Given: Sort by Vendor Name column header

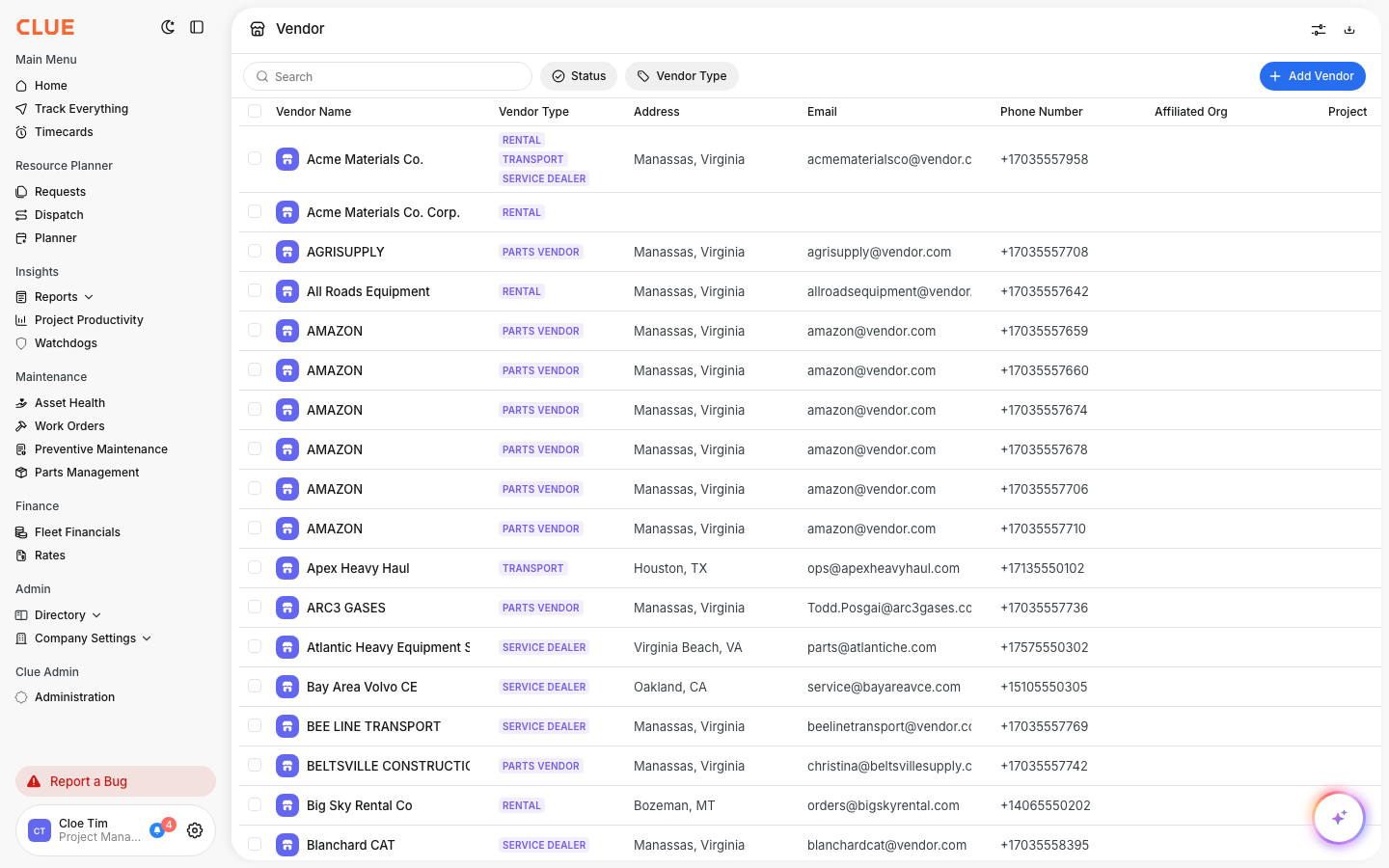Looking at the screenshot, I should click(313, 112).
